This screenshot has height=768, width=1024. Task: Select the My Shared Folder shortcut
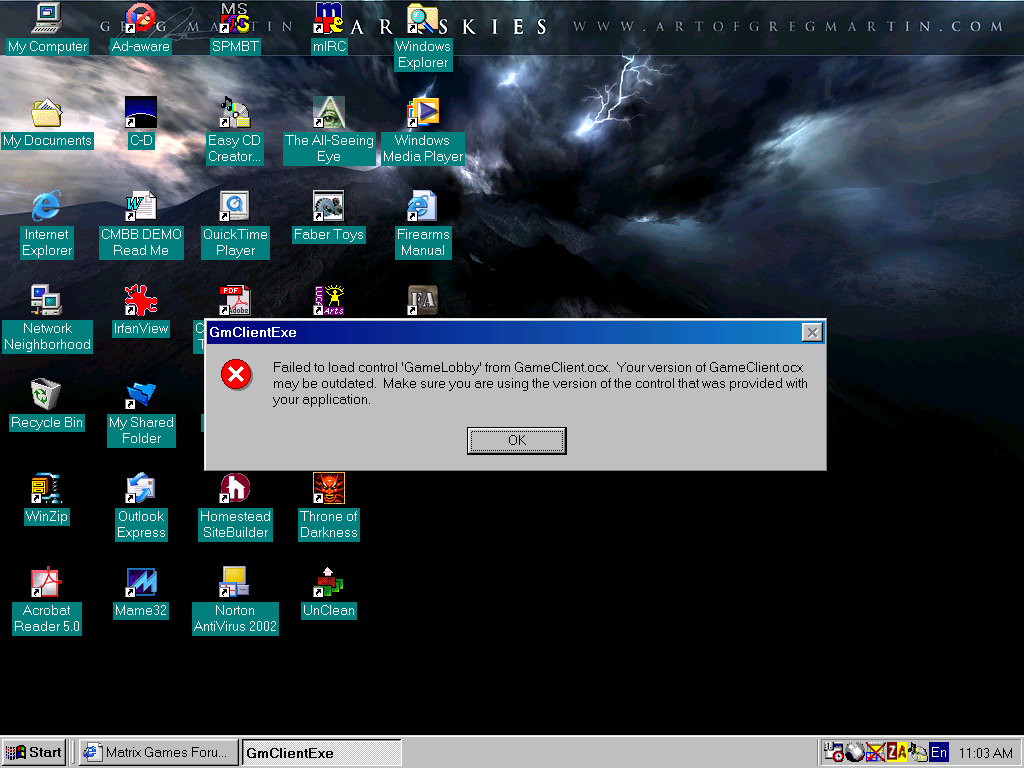point(141,413)
